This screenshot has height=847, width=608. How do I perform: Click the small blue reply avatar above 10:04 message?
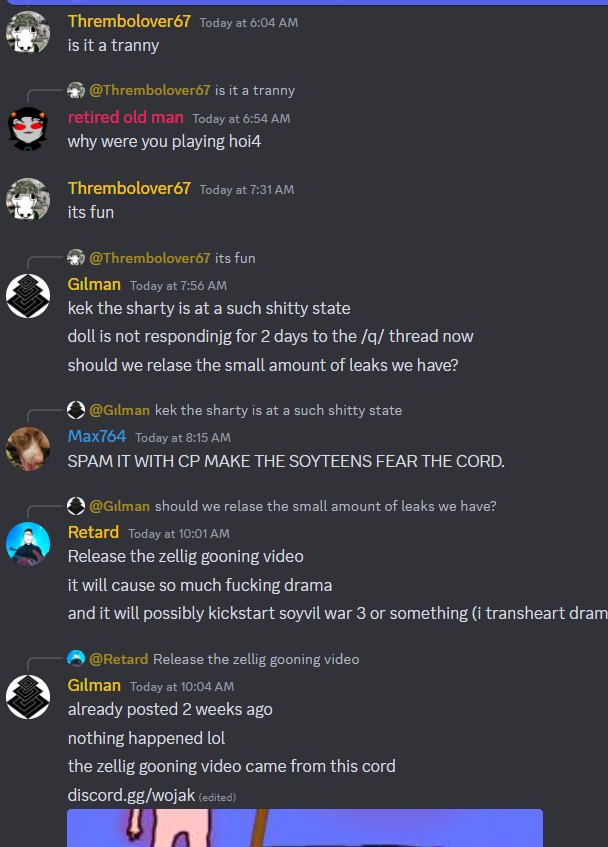[x=76, y=659]
